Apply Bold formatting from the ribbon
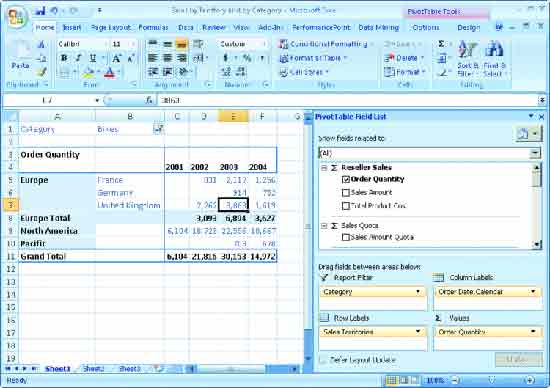 tap(64, 58)
